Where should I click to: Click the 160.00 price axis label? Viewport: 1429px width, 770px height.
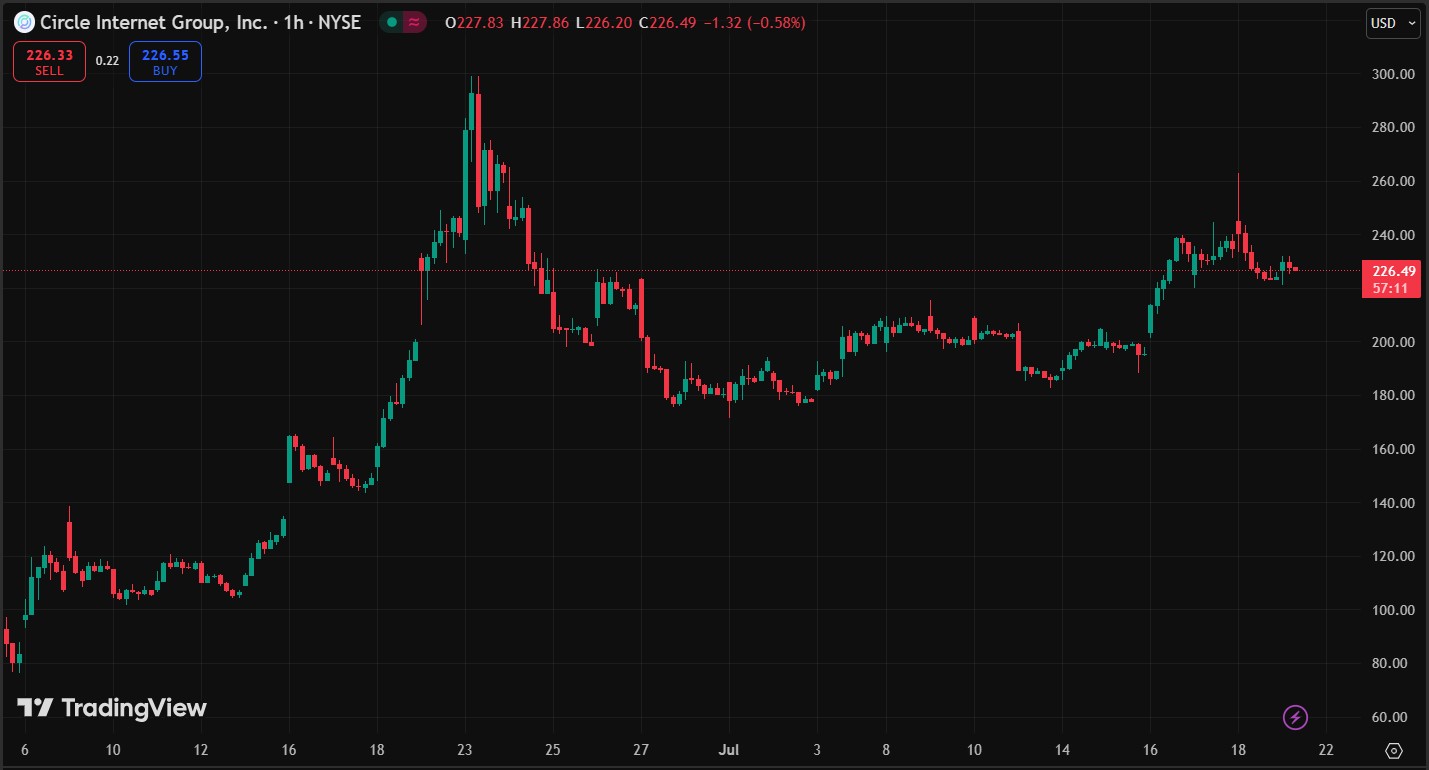[1393, 449]
